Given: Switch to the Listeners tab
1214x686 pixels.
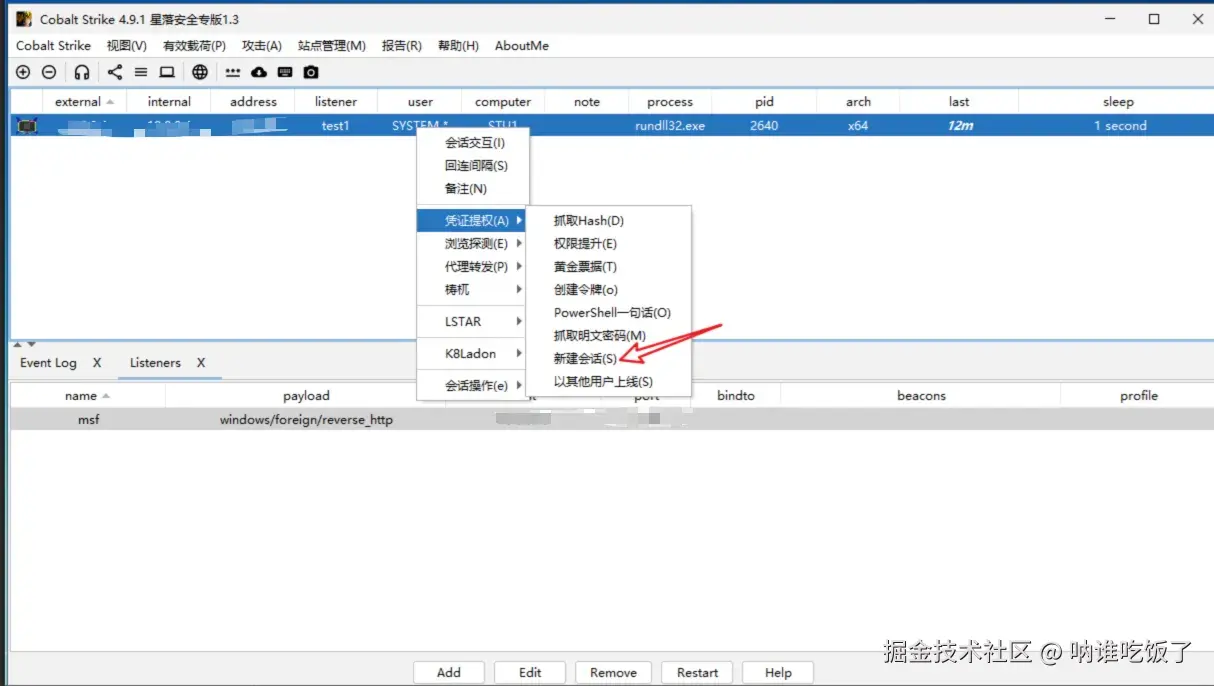Looking at the screenshot, I should point(155,363).
